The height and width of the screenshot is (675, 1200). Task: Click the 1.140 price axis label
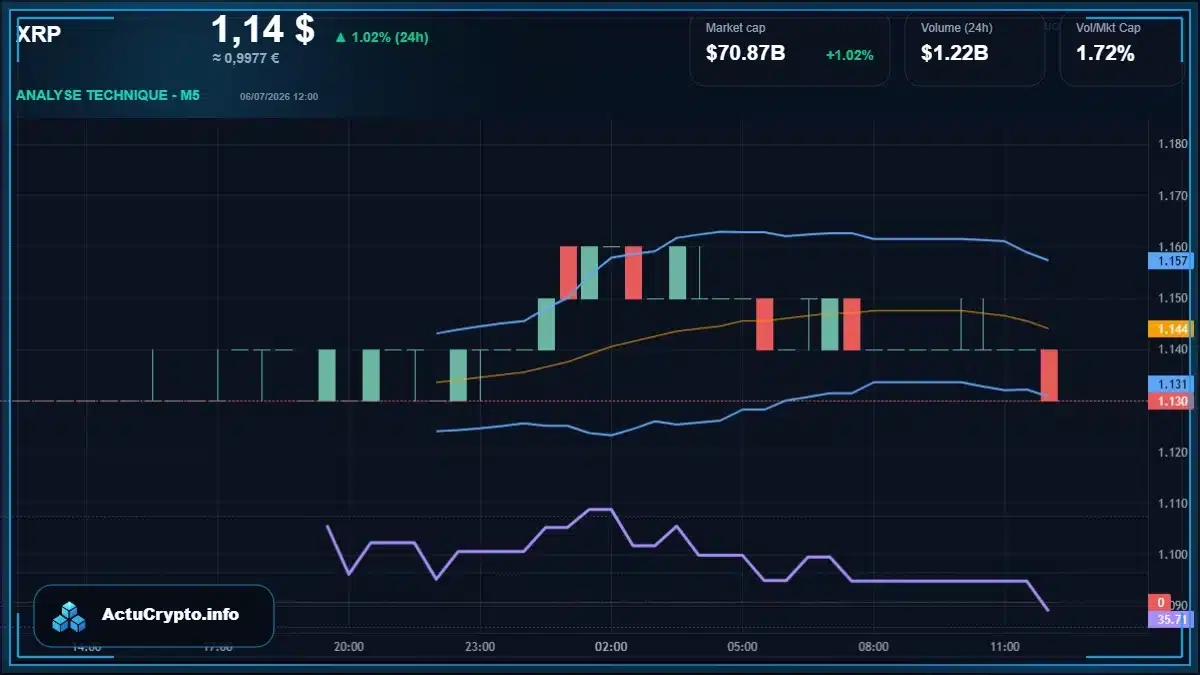coord(1171,349)
